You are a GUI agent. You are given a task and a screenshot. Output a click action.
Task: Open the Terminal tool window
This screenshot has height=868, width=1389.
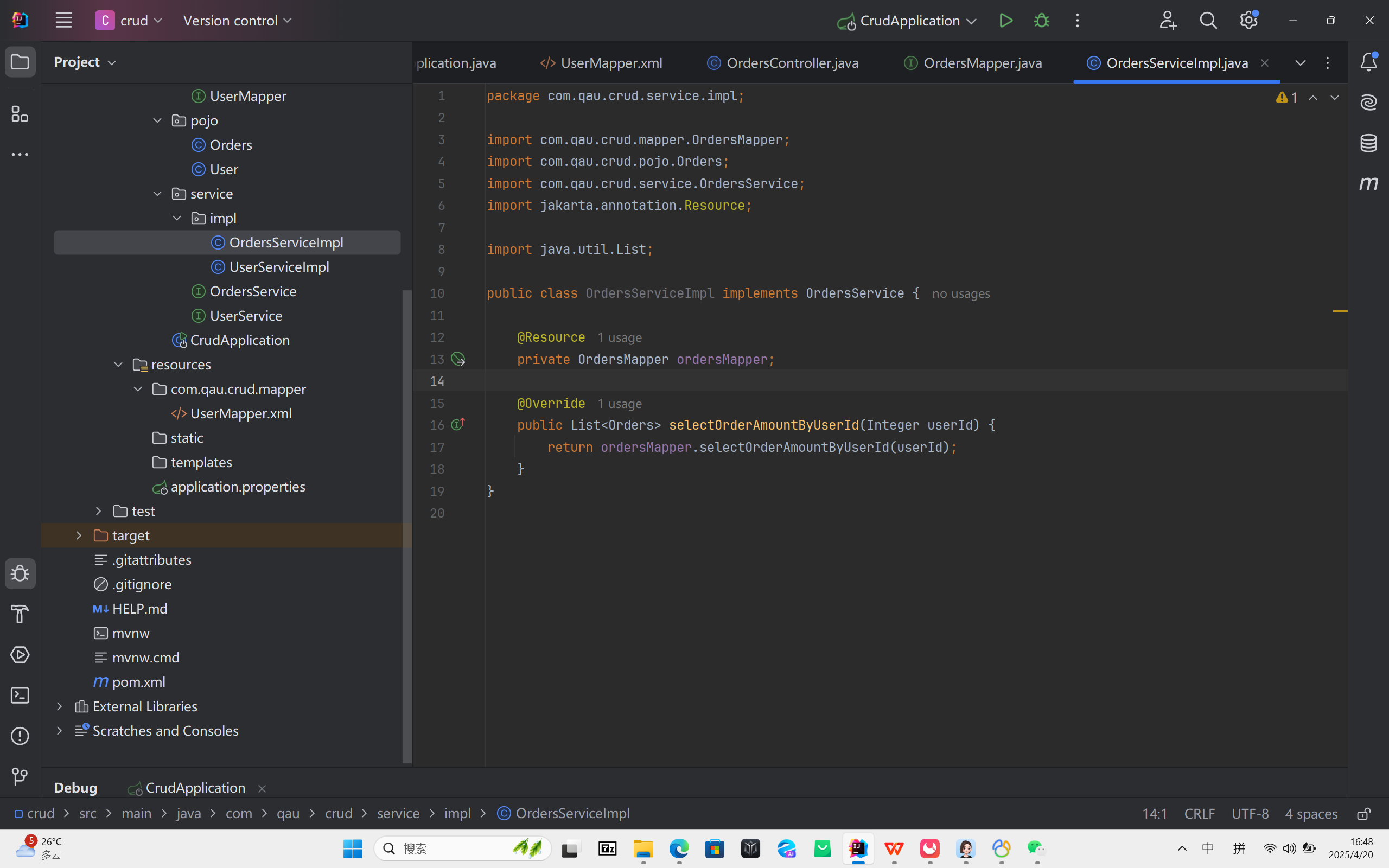tap(20, 695)
